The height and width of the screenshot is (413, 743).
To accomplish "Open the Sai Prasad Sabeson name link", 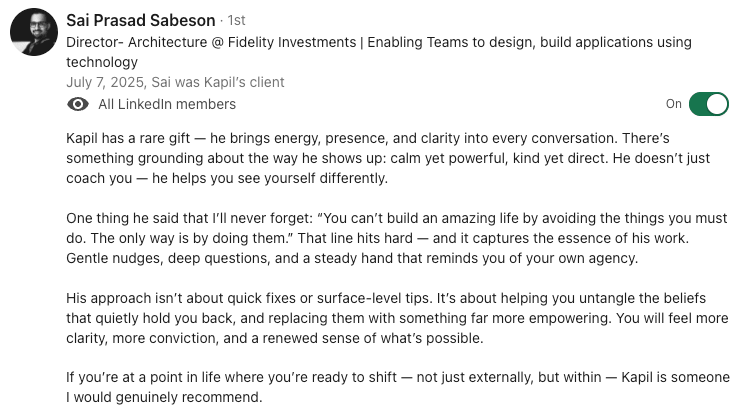I will (x=140, y=20).
